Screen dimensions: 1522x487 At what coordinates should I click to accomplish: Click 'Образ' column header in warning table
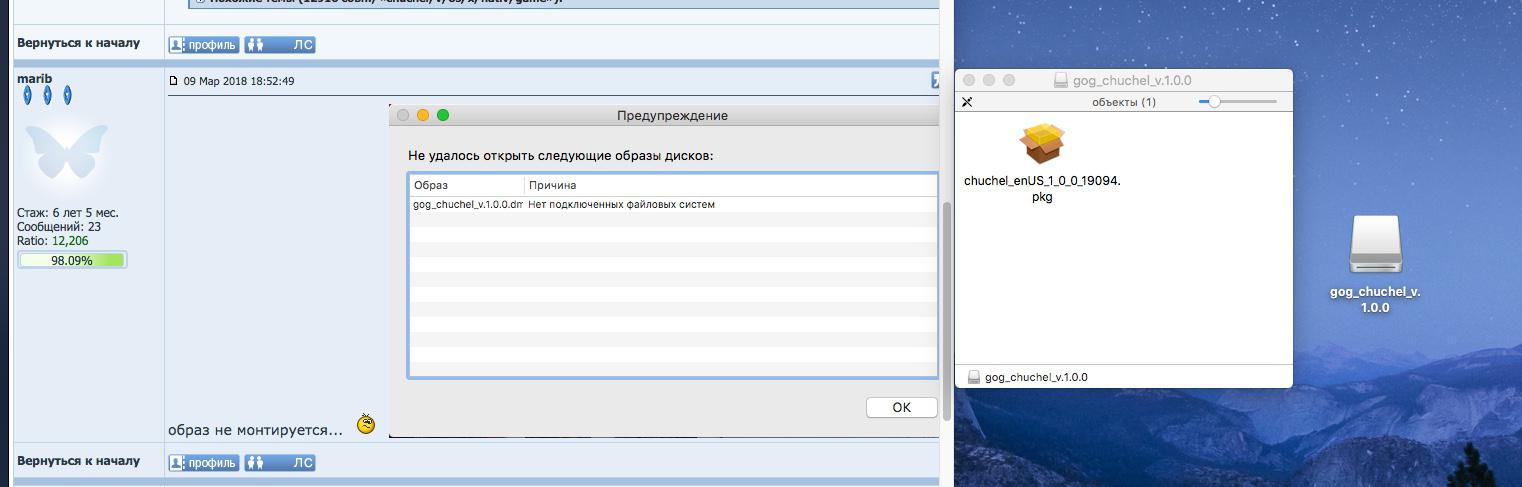(431, 185)
